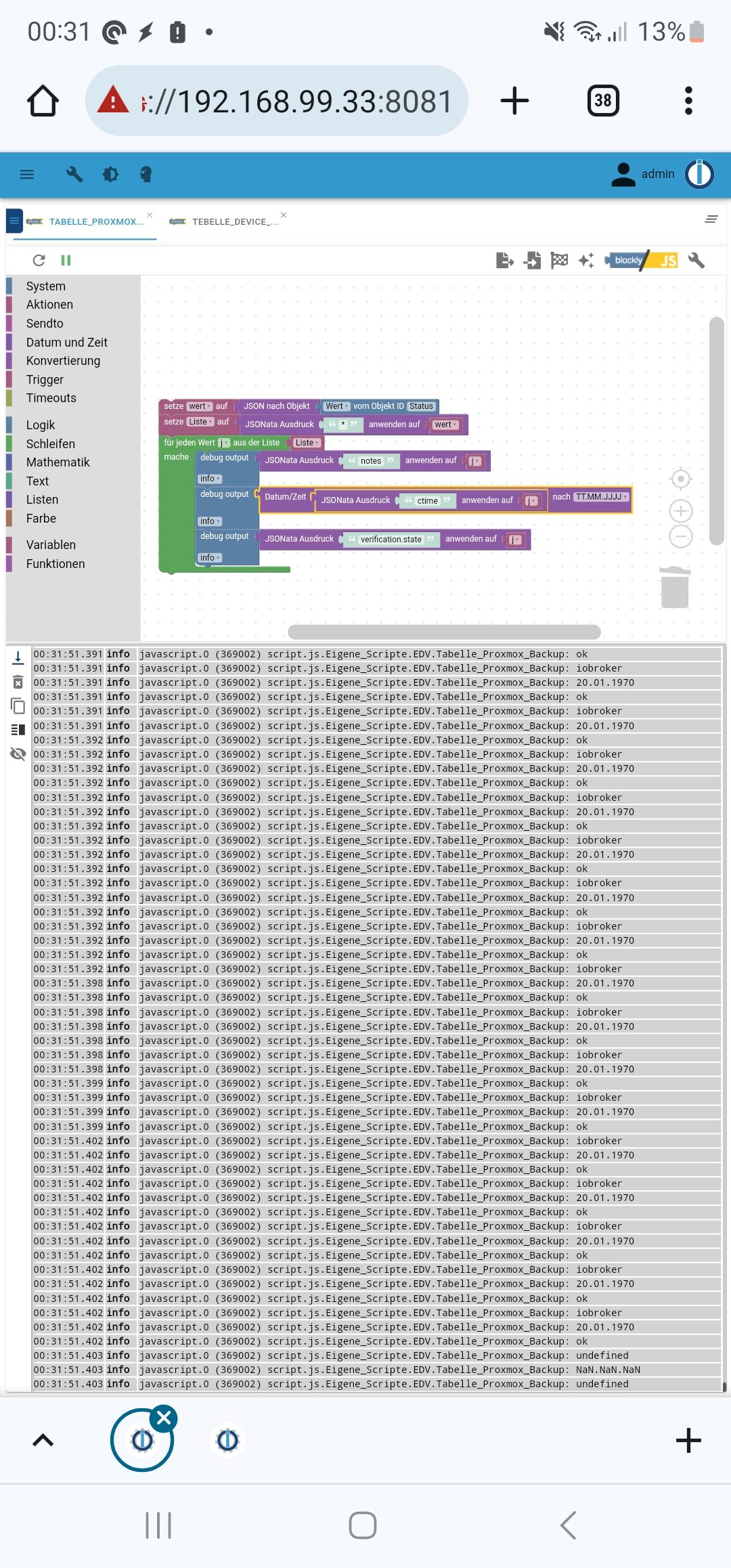
Task: Edit the 'notes' JSONata text field
Action: 370,461
